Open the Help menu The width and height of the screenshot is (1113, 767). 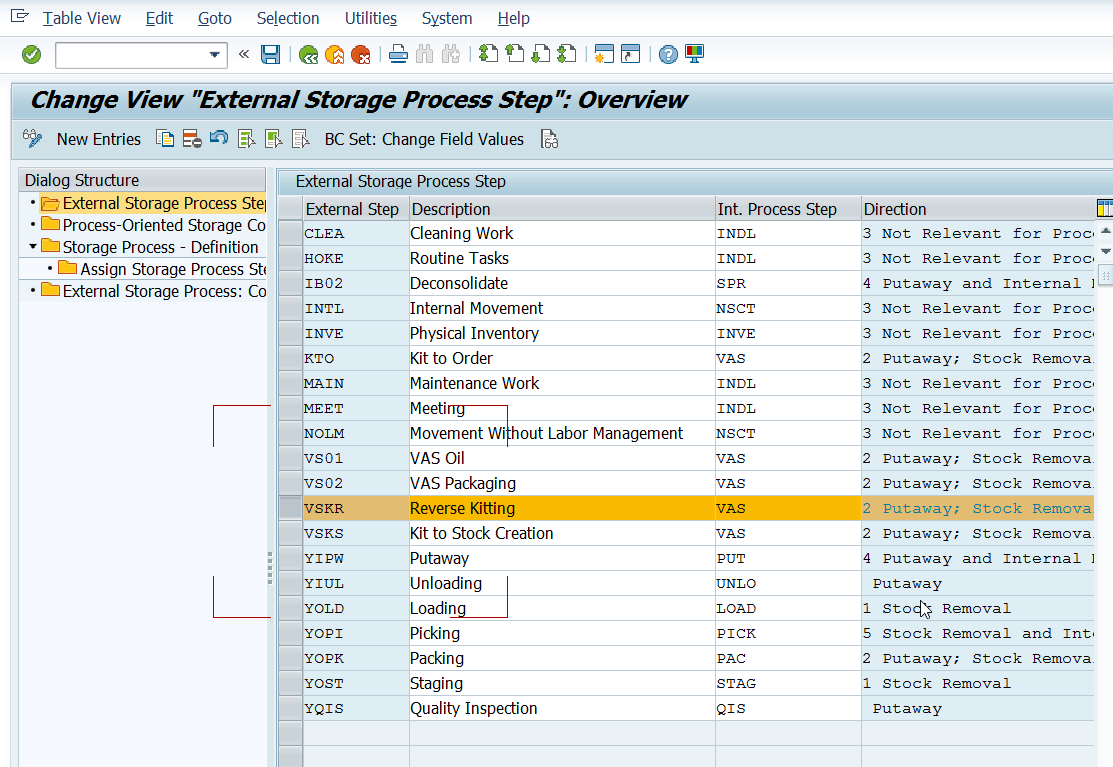[x=513, y=18]
